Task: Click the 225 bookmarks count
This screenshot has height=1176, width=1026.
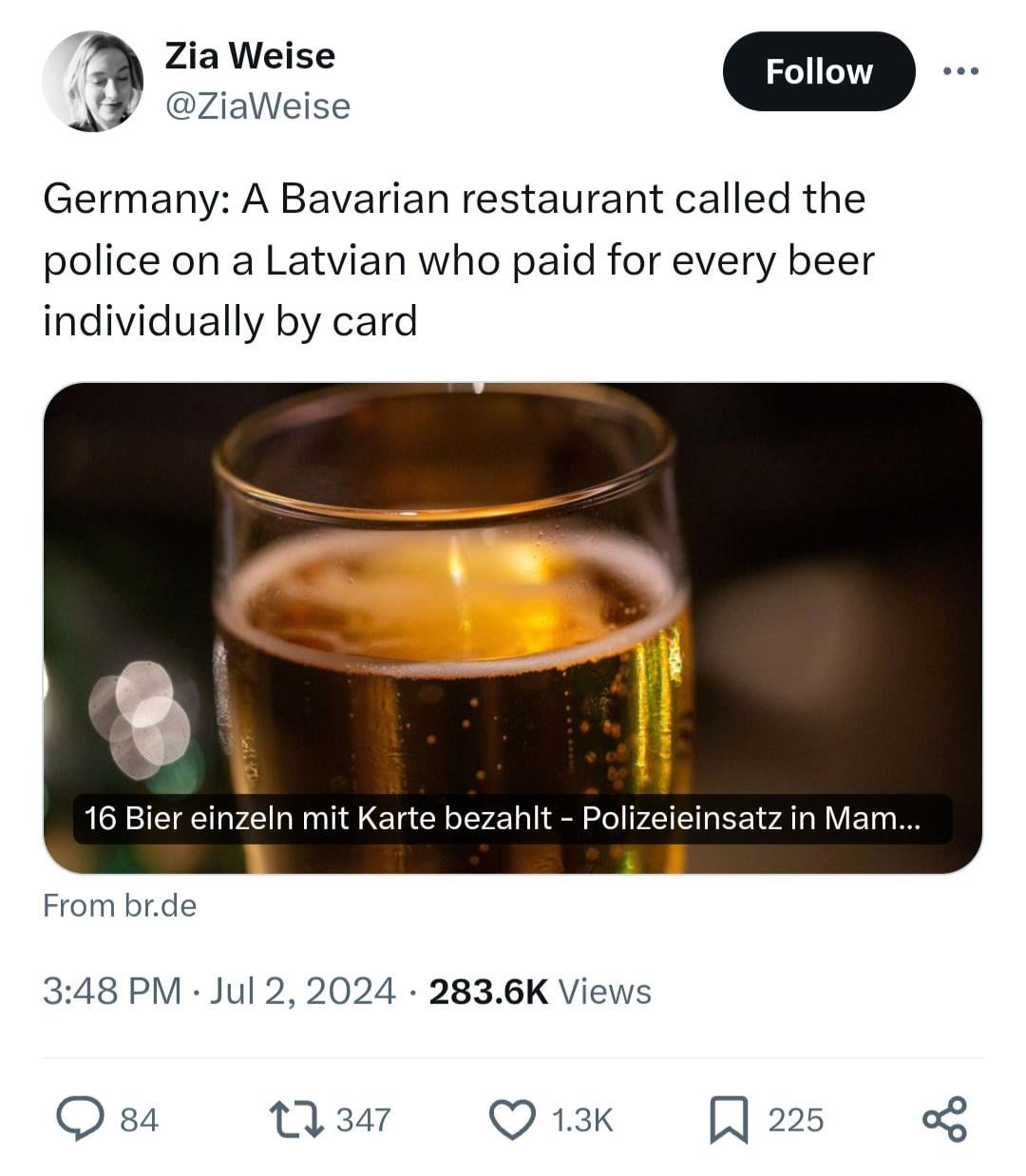Action: [795, 1120]
